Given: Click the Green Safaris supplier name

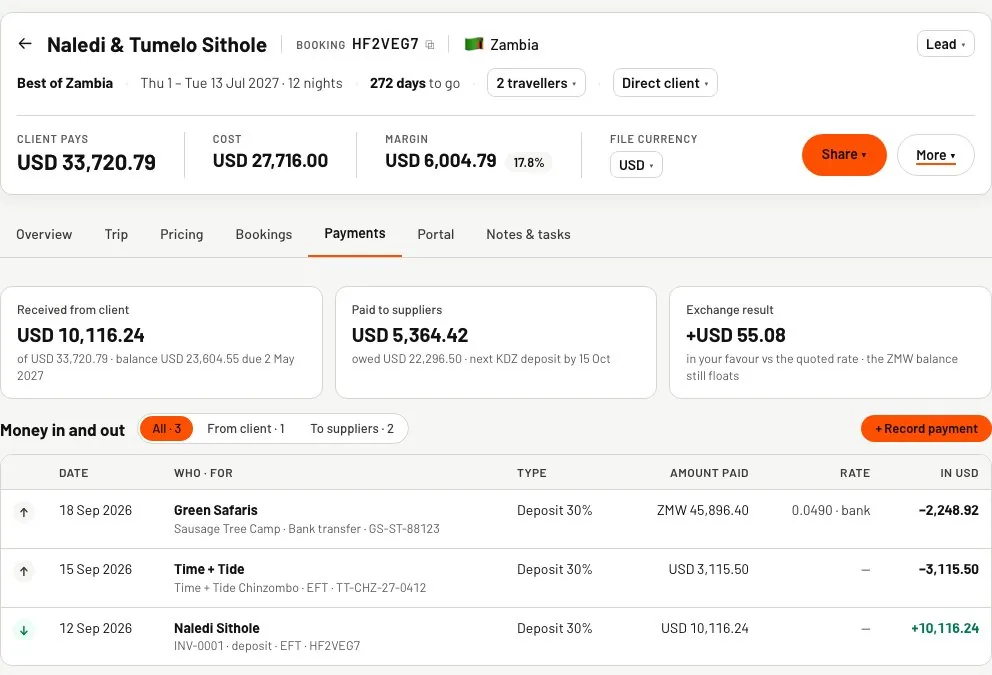Looking at the screenshot, I should (x=216, y=511).
